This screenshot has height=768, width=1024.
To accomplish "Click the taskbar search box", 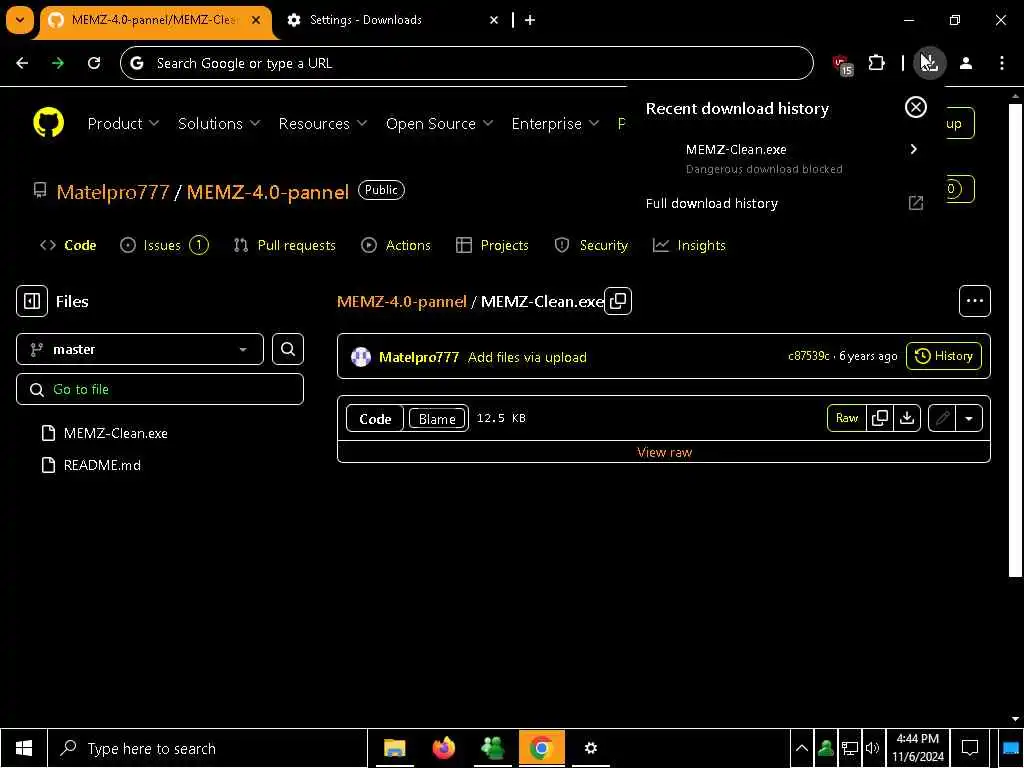I will [x=208, y=748].
